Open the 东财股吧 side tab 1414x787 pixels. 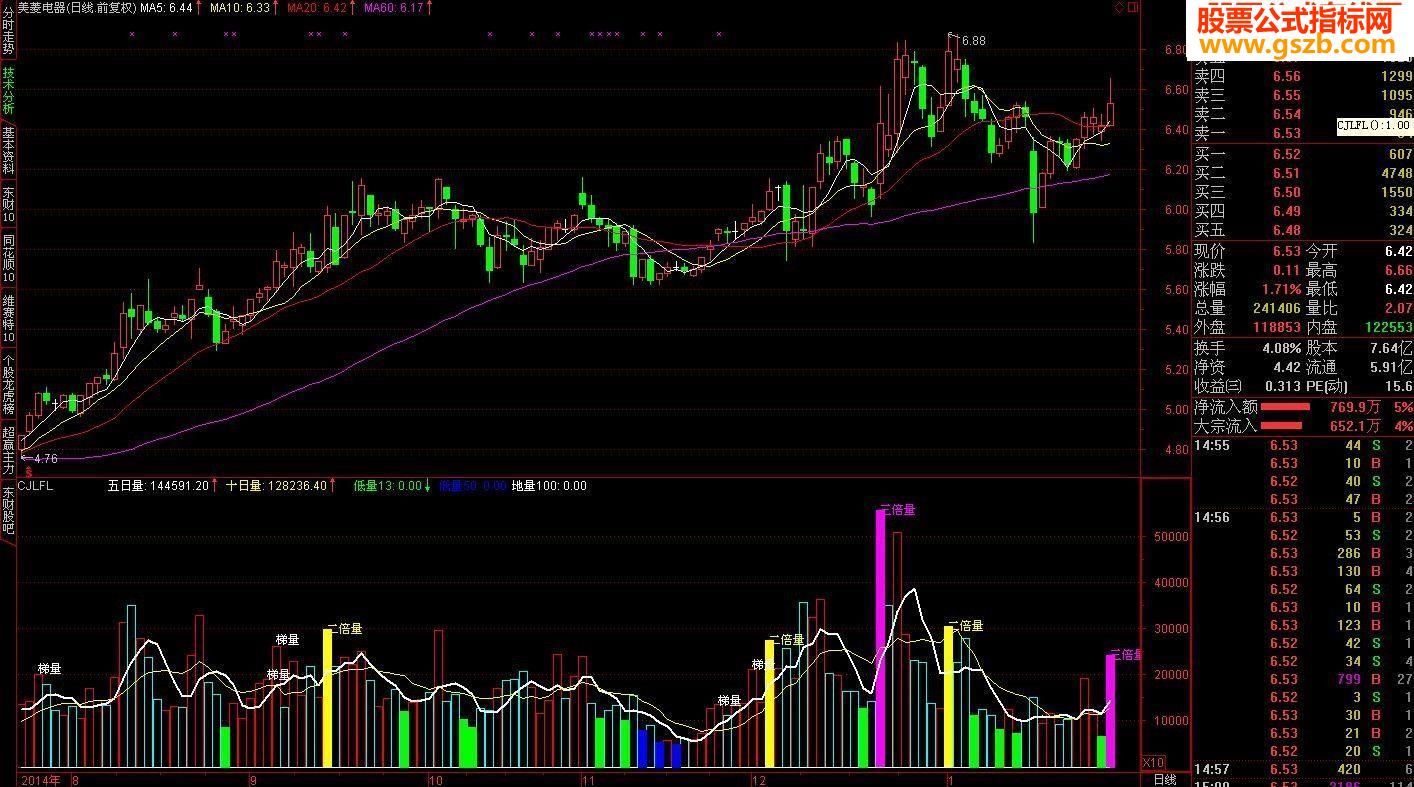click(x=8, y=510)
